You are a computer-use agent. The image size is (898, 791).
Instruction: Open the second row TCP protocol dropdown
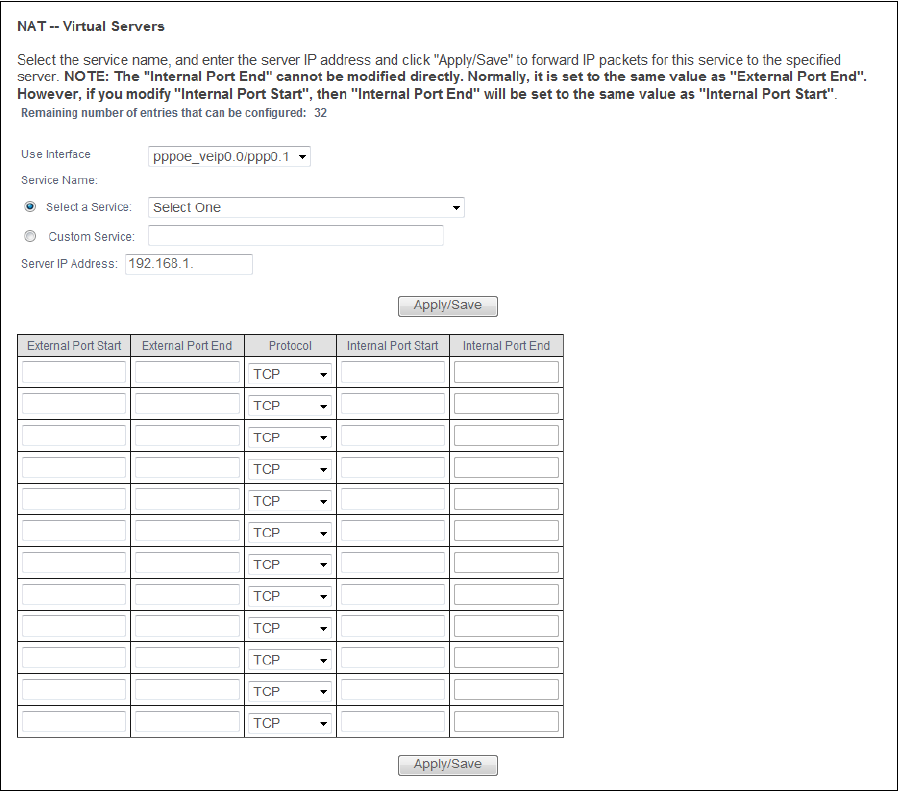click(290, 406)
